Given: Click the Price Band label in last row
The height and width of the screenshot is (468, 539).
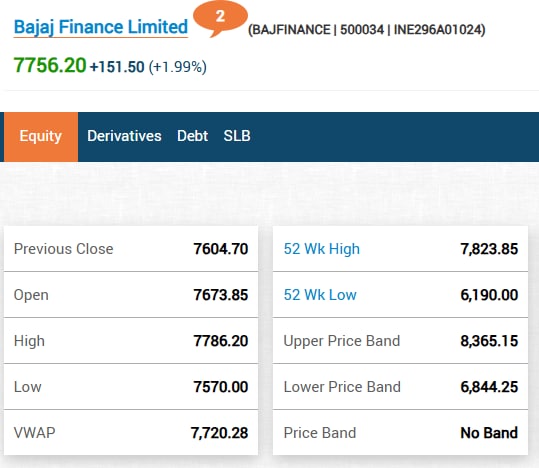Looking at the screenshot, I should 320,433.
